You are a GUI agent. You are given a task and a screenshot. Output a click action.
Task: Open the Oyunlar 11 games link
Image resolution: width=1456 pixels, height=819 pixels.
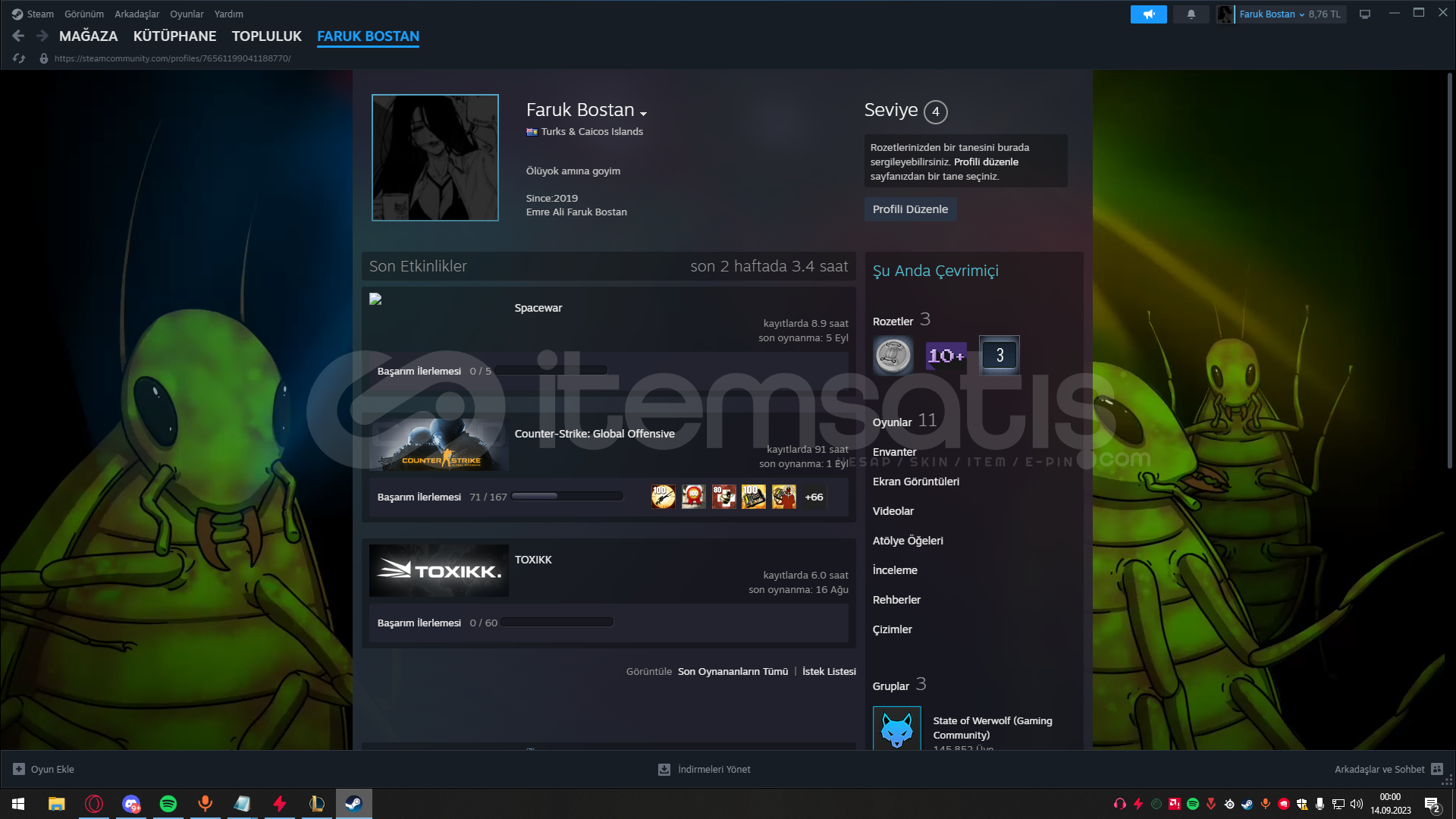coord(904,422)
